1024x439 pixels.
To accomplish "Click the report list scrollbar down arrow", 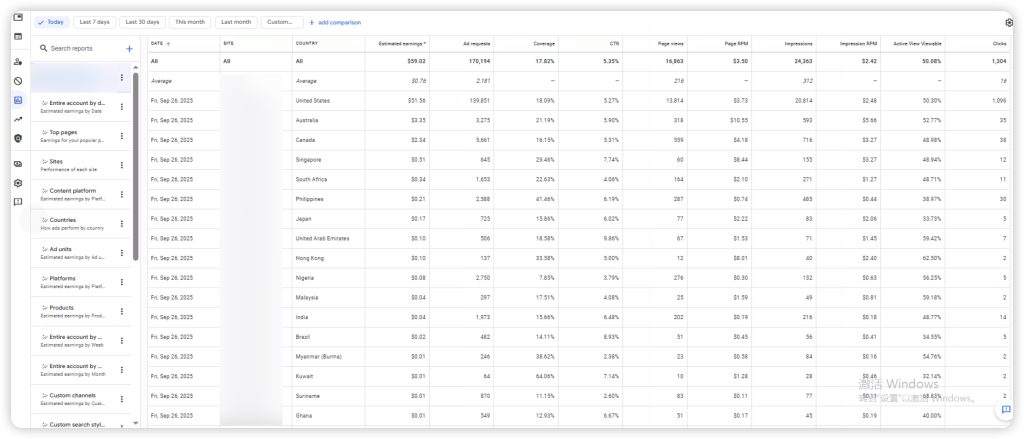I will coord(136,424).
